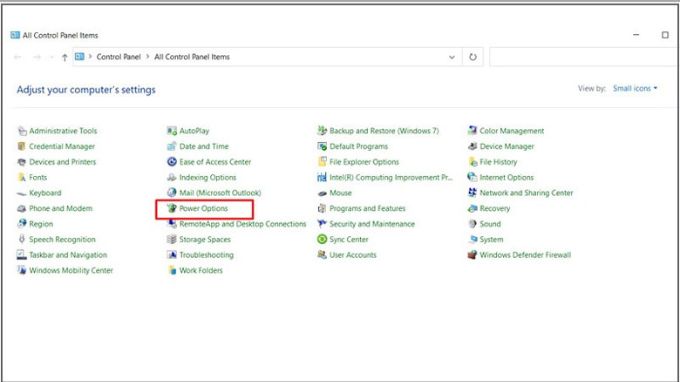The width and height of the screenshot is (680, 382).
Task: Click the Indexing Options icon
Action: 172,177
